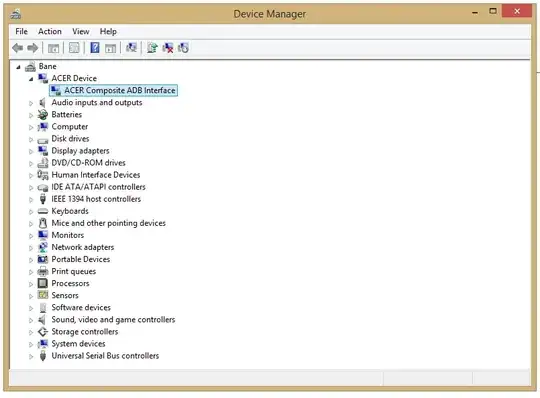
Task: Click the Universal Serial Bus controllers icon
Action: point(43,356)
